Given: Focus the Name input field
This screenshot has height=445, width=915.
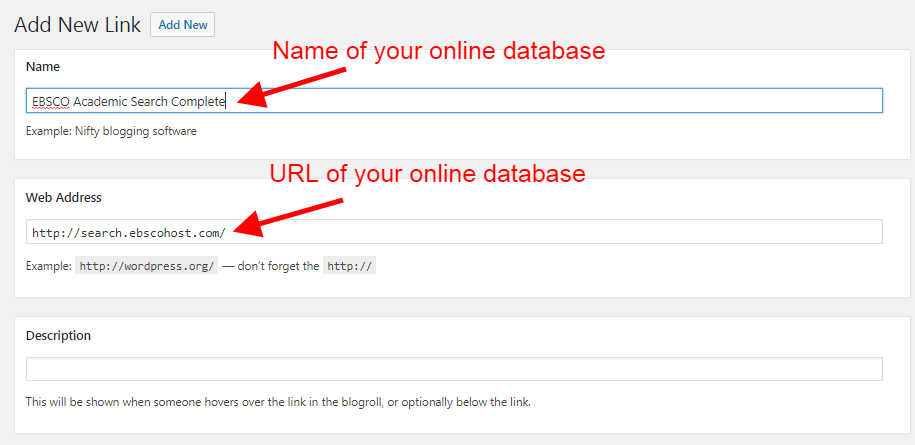Looking at the screenshot, I should click(x=550, y=100).
